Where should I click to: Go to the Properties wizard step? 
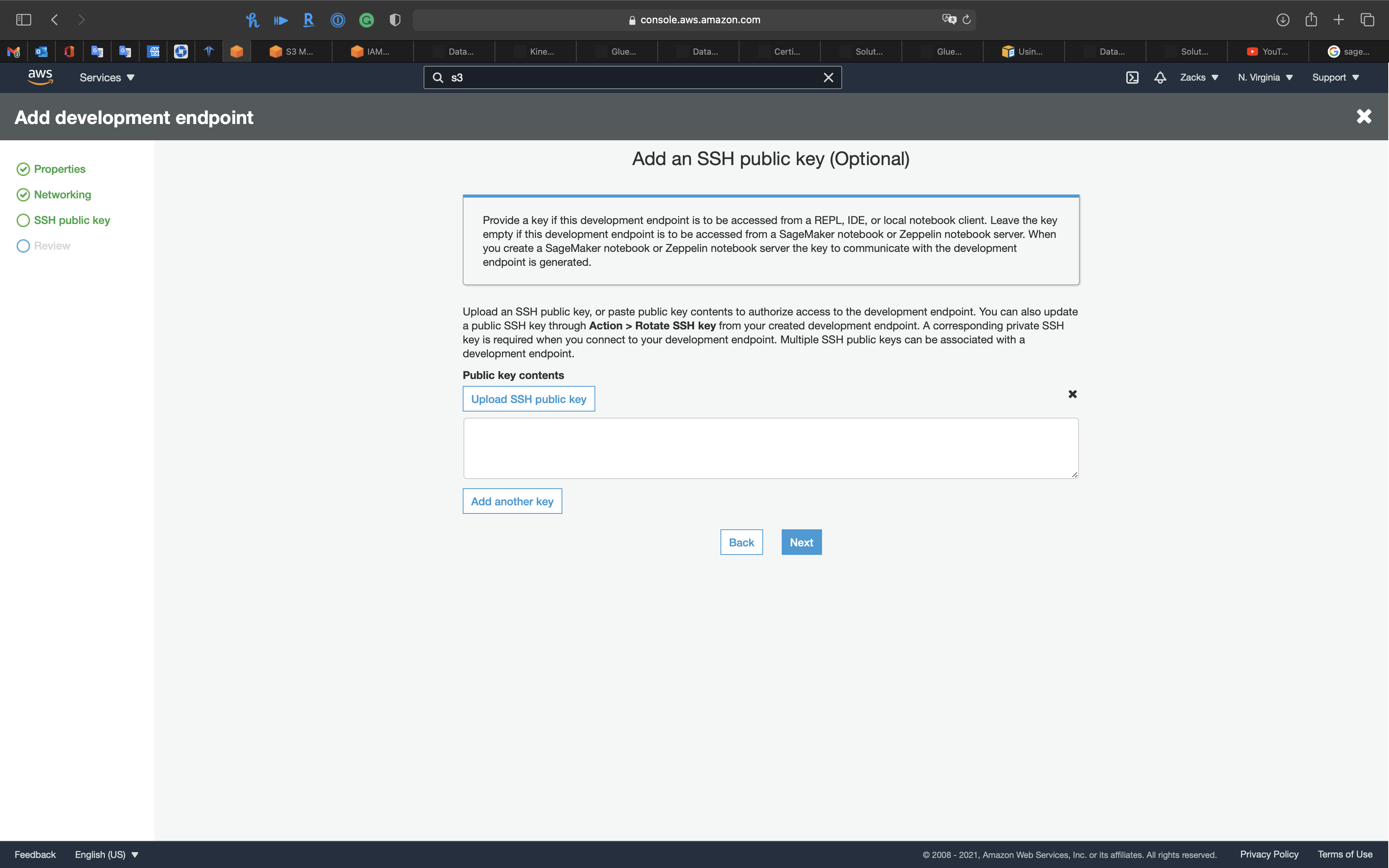[x=59, y=169]
